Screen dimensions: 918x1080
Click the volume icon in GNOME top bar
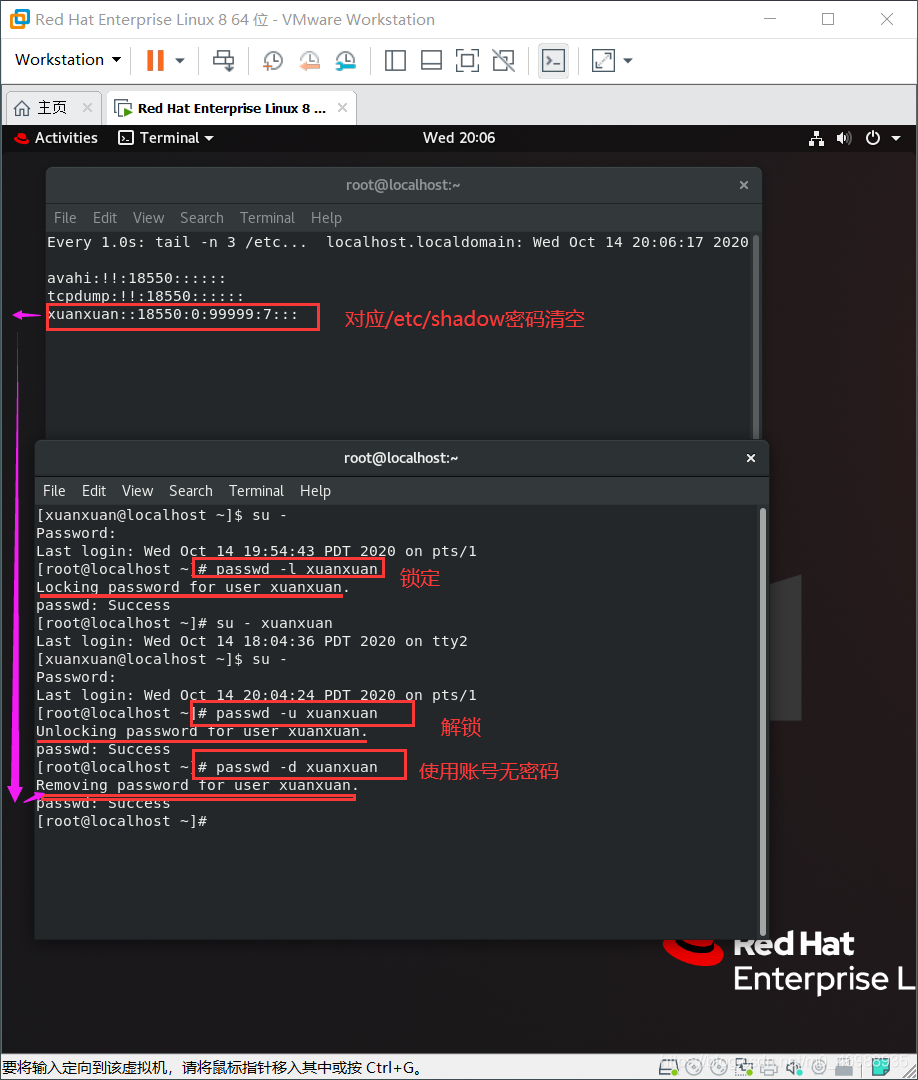tap(844, 138)
